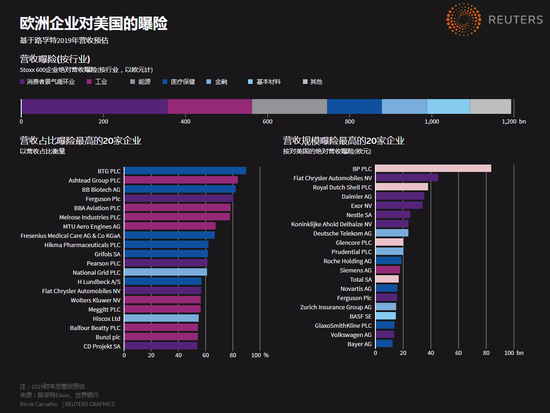This screenshot has height=413, width=550.
Task: Select the grey energy segment of the stacked bar
Action: [x=289, y=106]
